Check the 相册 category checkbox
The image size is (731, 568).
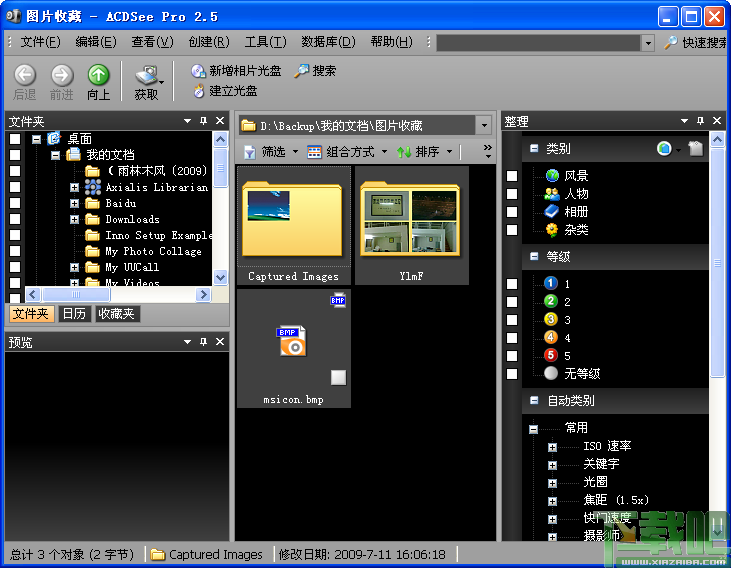(x=512, y=212)
